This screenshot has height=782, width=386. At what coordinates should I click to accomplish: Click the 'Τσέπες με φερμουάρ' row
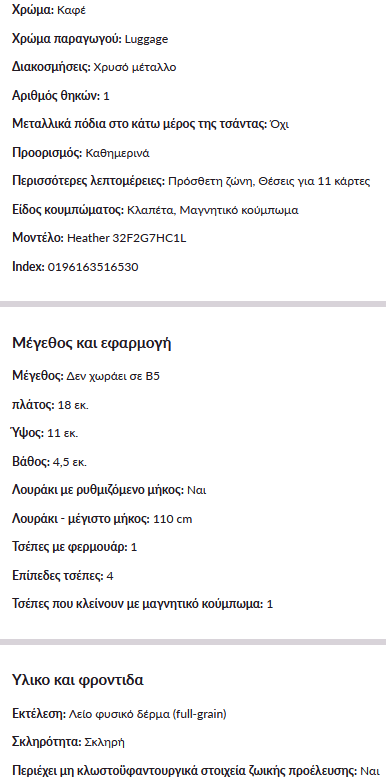click(x=74, y=548)
